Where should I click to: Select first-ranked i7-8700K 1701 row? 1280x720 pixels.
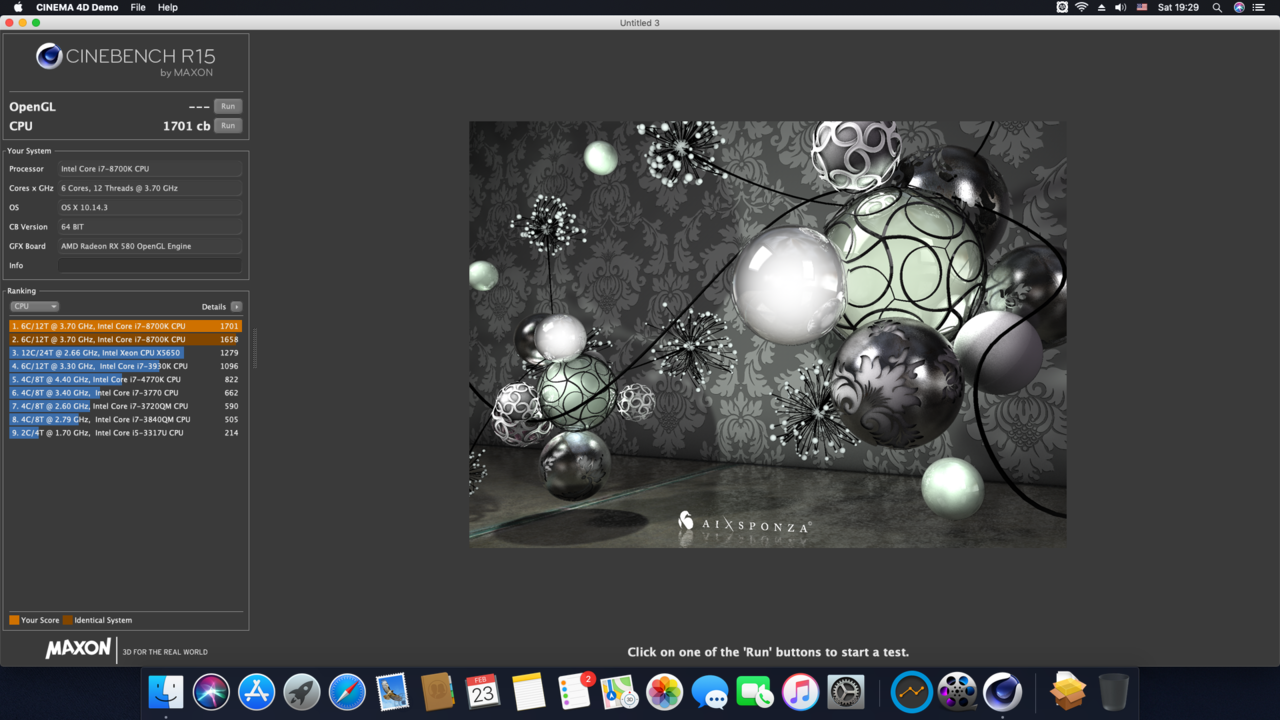126,326
